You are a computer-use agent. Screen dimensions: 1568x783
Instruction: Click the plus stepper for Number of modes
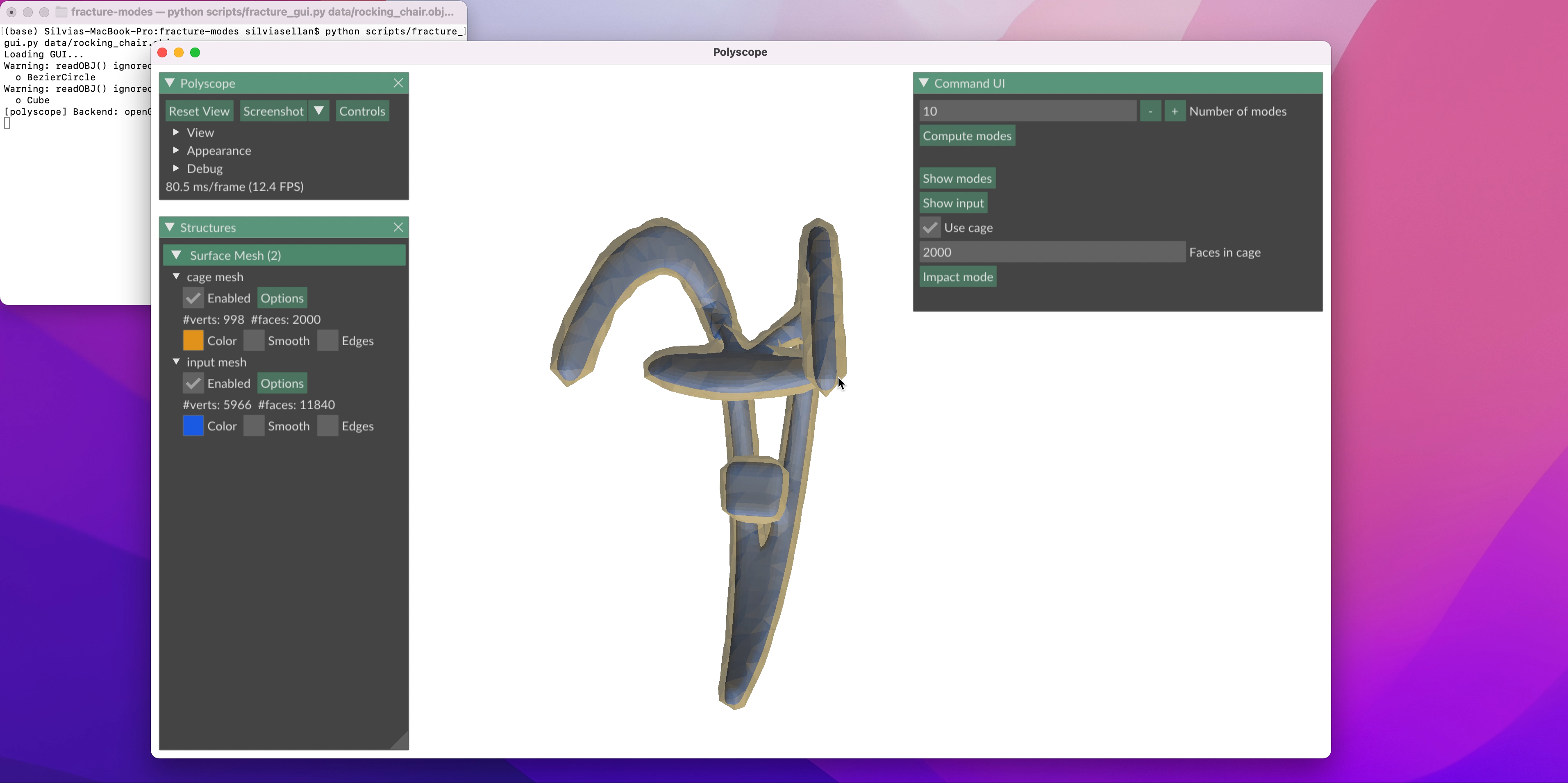pos(1174,112)
